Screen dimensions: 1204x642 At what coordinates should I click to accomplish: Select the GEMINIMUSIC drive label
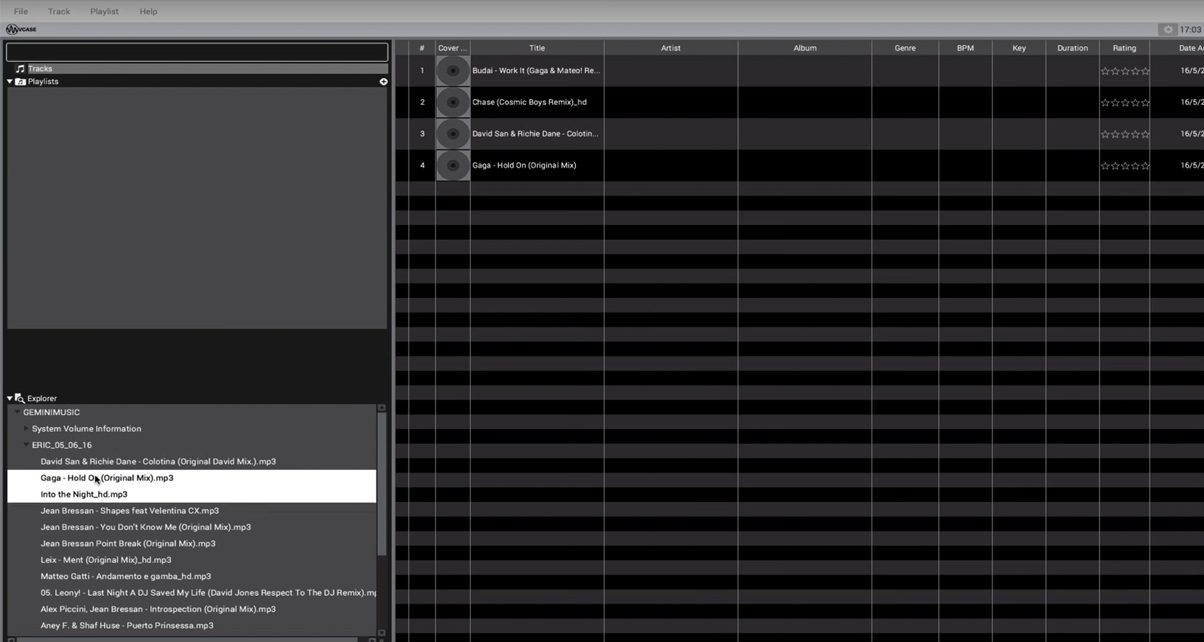[52, 412]
